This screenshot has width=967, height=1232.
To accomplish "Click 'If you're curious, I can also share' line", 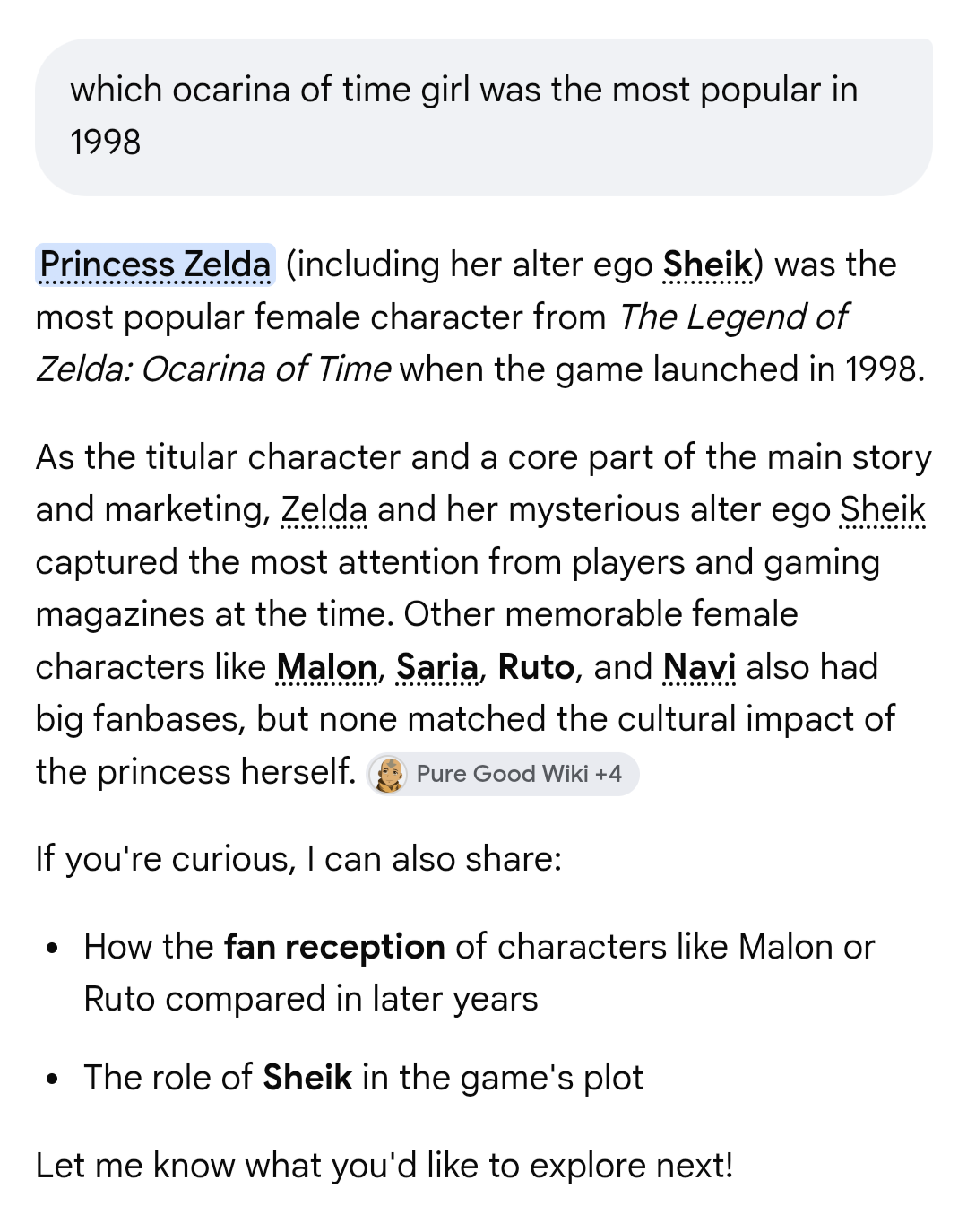I will [x=298, y=859].
